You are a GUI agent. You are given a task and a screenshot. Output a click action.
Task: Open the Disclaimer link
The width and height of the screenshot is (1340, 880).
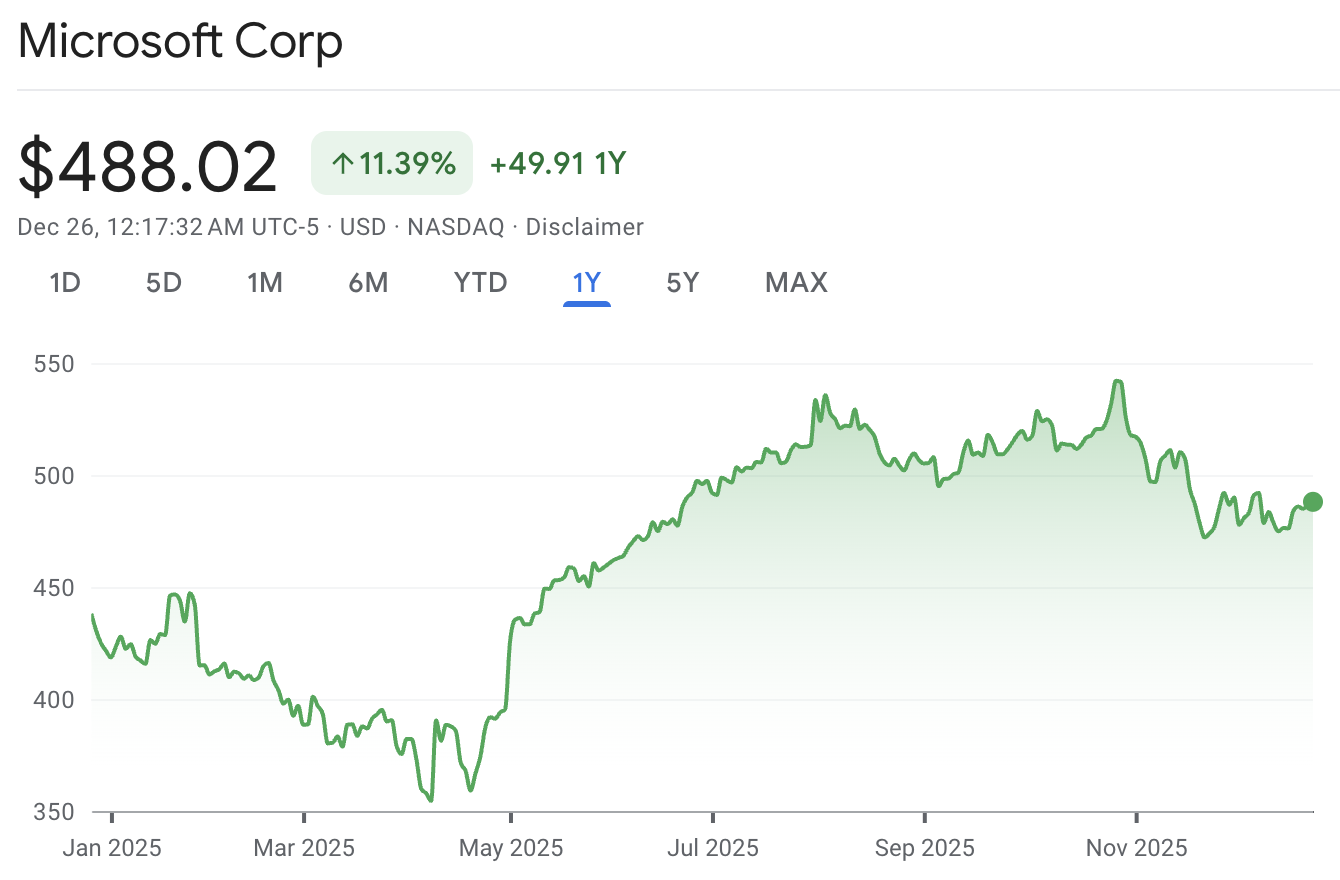(585, 227)
